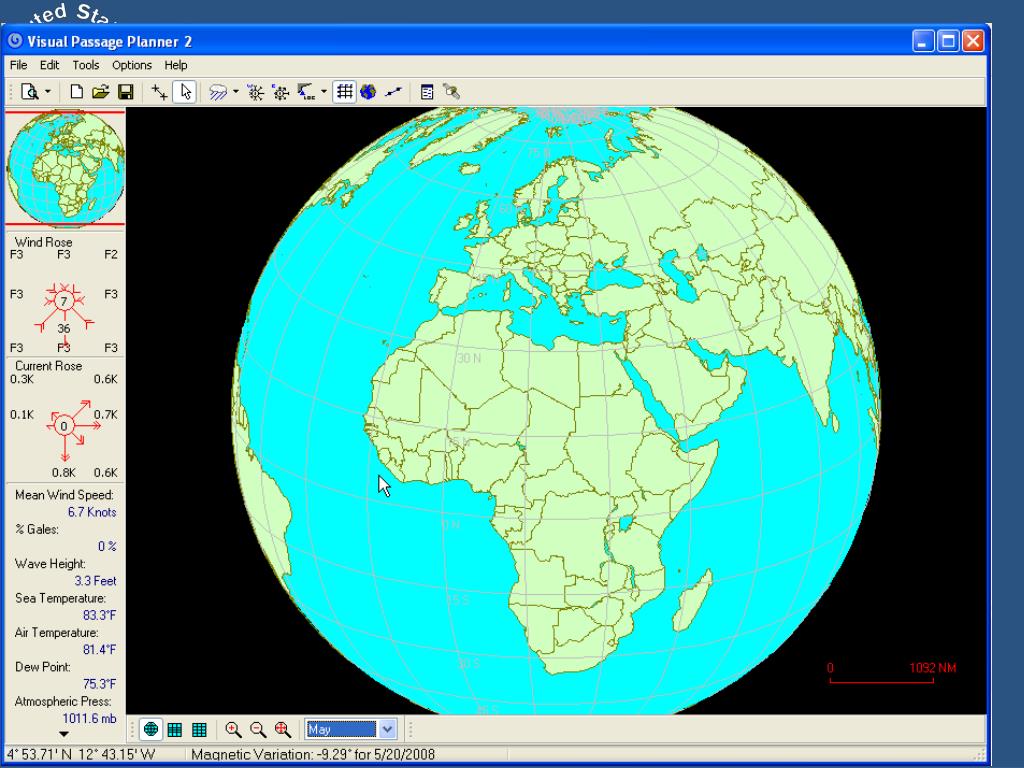Click the wind rose diagram center circle

click(x=63, y=301)
